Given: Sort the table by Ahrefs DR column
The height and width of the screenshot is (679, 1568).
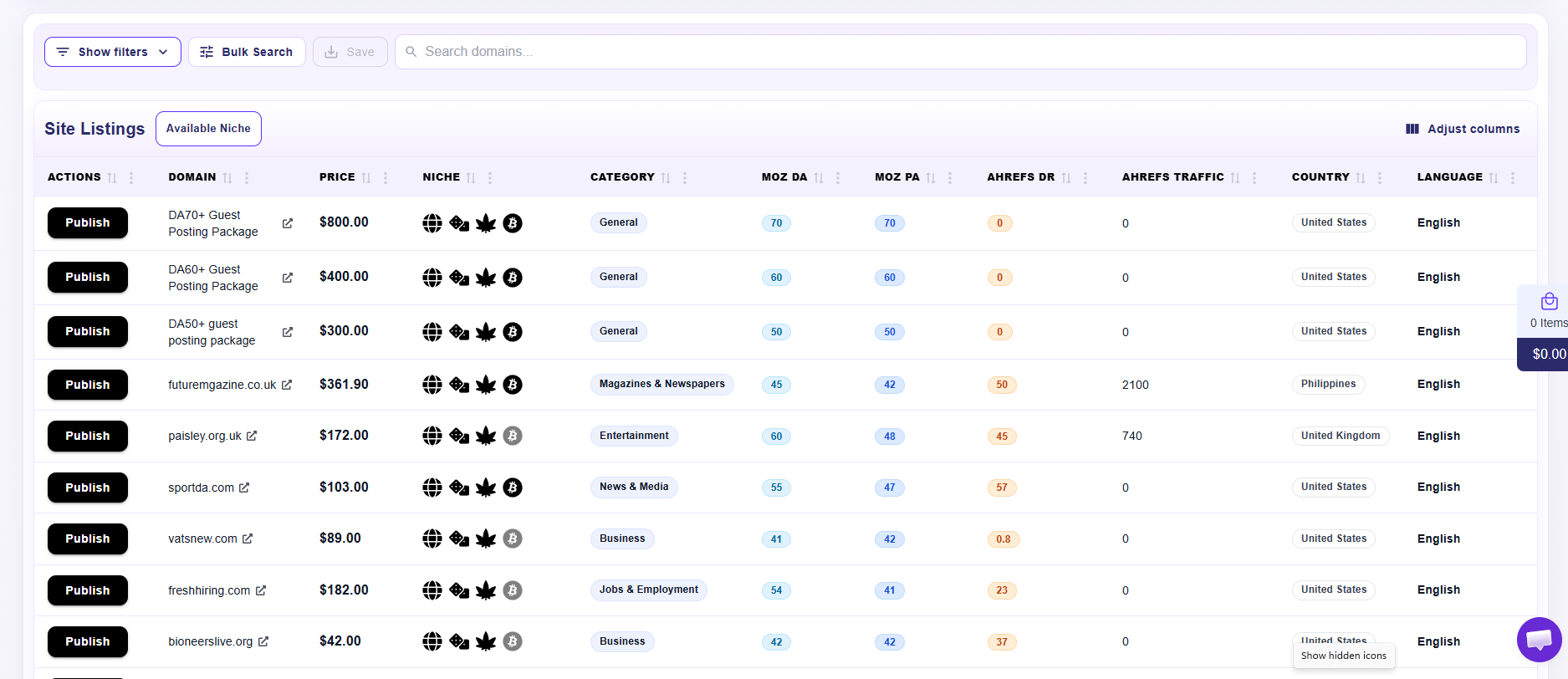Looking at the screenshot, I should 1066,178.
